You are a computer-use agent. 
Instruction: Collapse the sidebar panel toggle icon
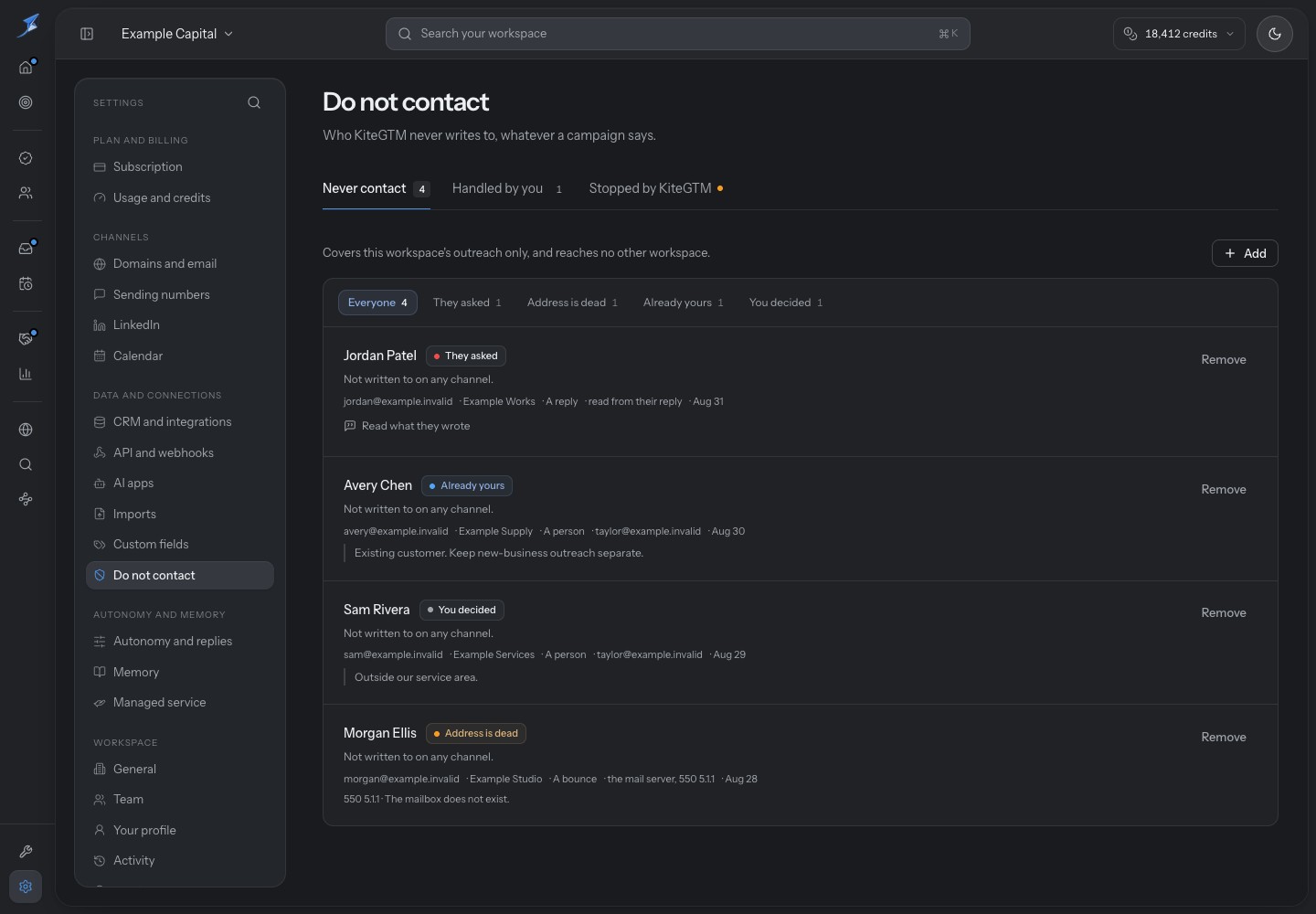click(87, 34)
